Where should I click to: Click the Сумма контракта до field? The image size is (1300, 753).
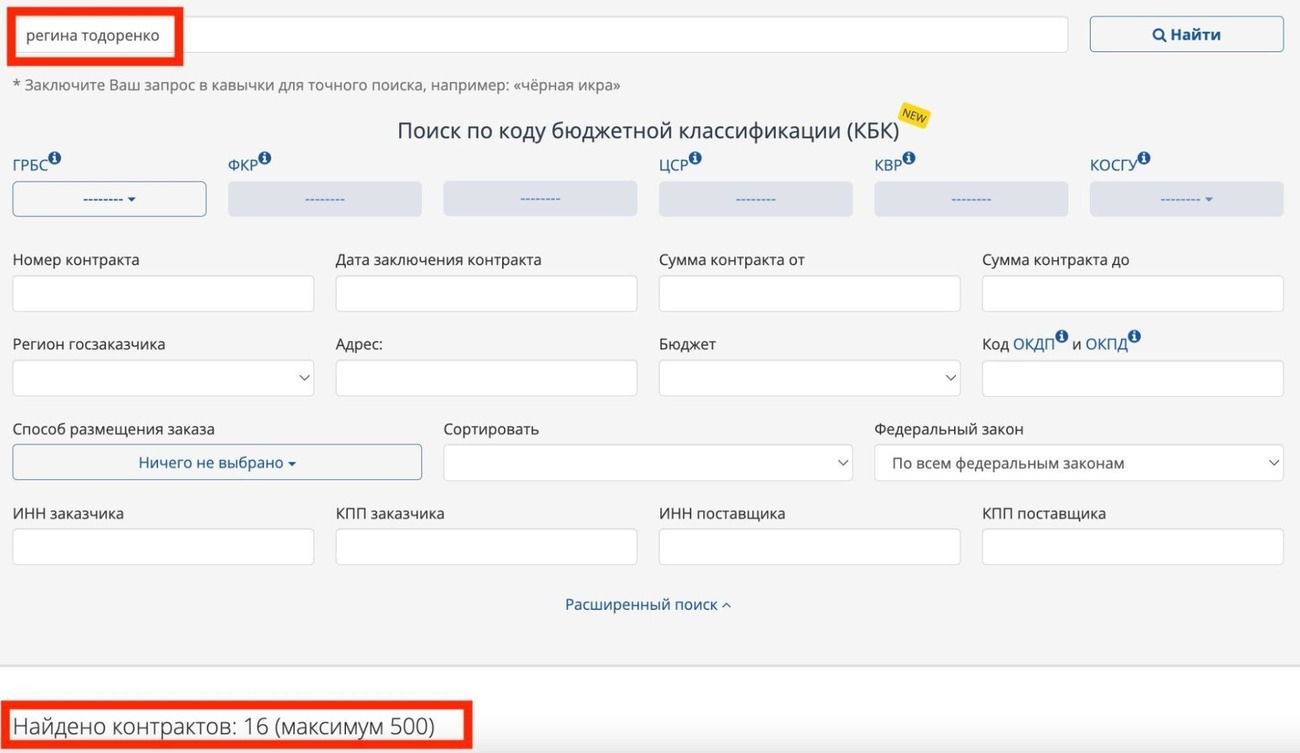pyautogui.click(x=1133, y=294)
